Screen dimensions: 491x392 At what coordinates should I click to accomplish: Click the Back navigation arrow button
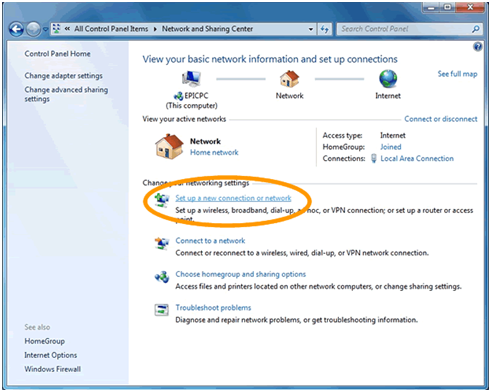pyautogui.click(x=16, y=29)
